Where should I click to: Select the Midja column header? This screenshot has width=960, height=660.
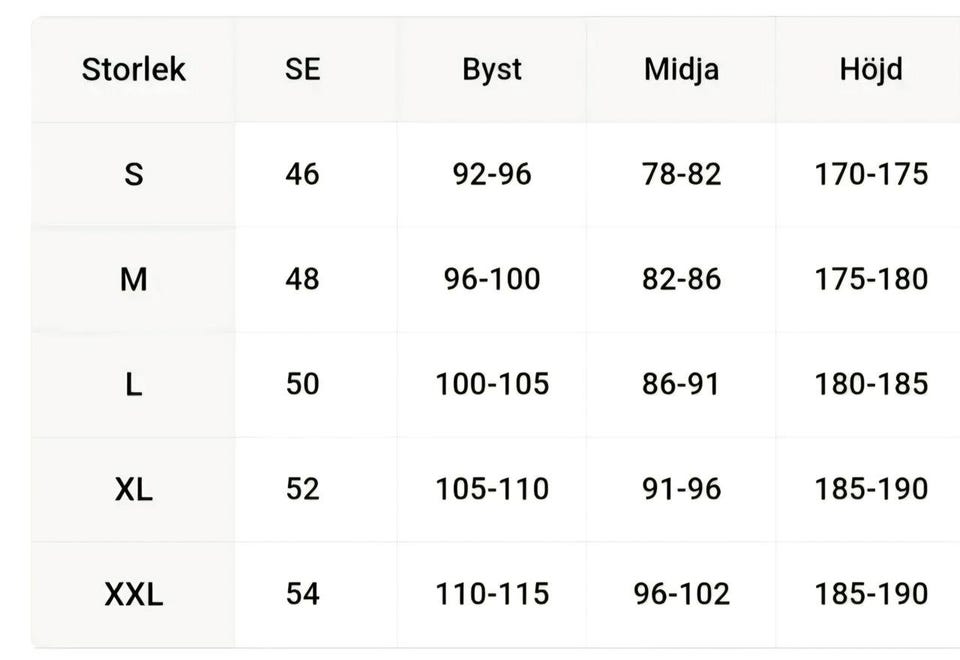(681, 70)
